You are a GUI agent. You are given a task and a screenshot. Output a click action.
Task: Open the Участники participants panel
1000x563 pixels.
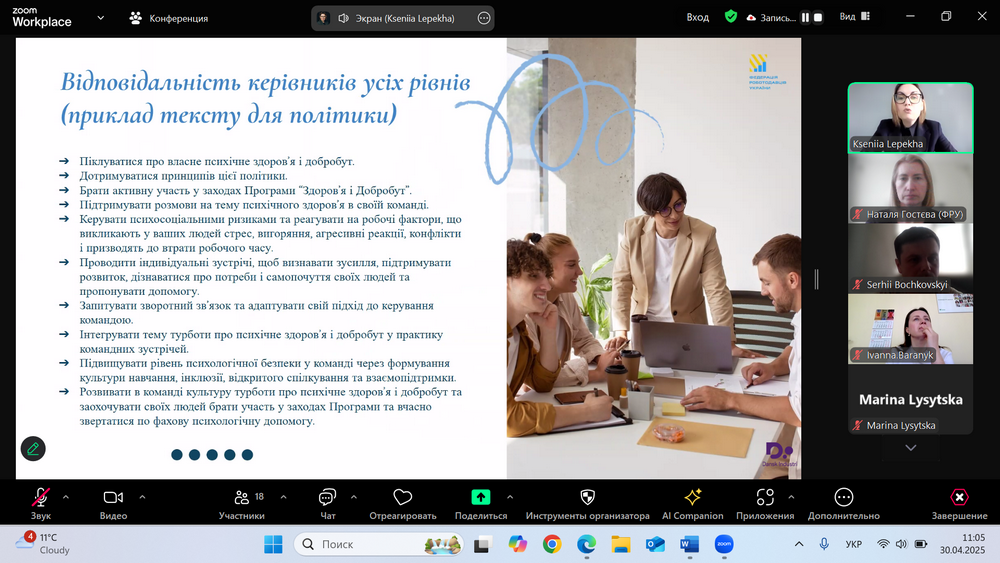click(x=241, y=498)
